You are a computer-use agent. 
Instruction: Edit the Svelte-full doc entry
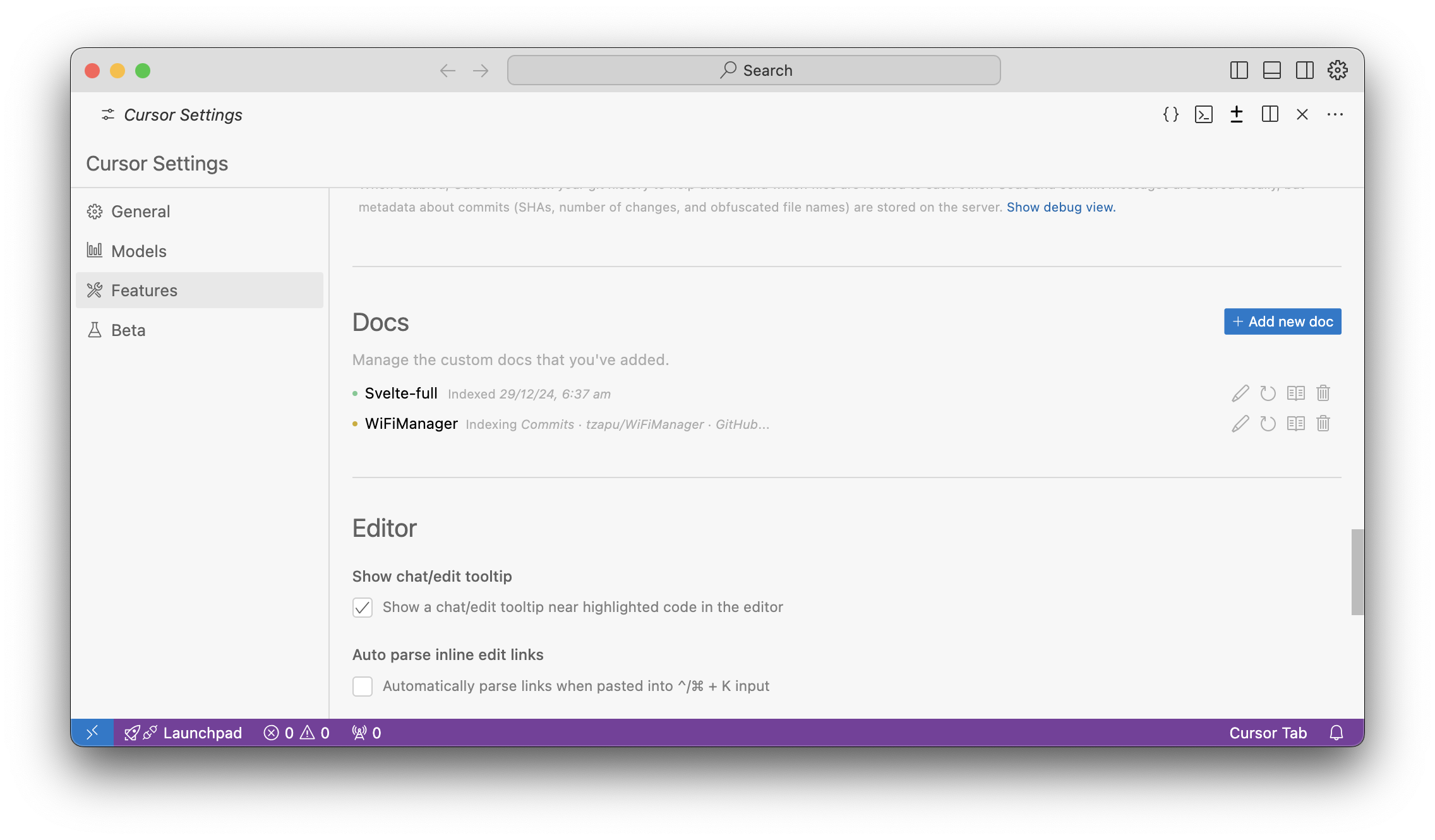(1240, 393)
